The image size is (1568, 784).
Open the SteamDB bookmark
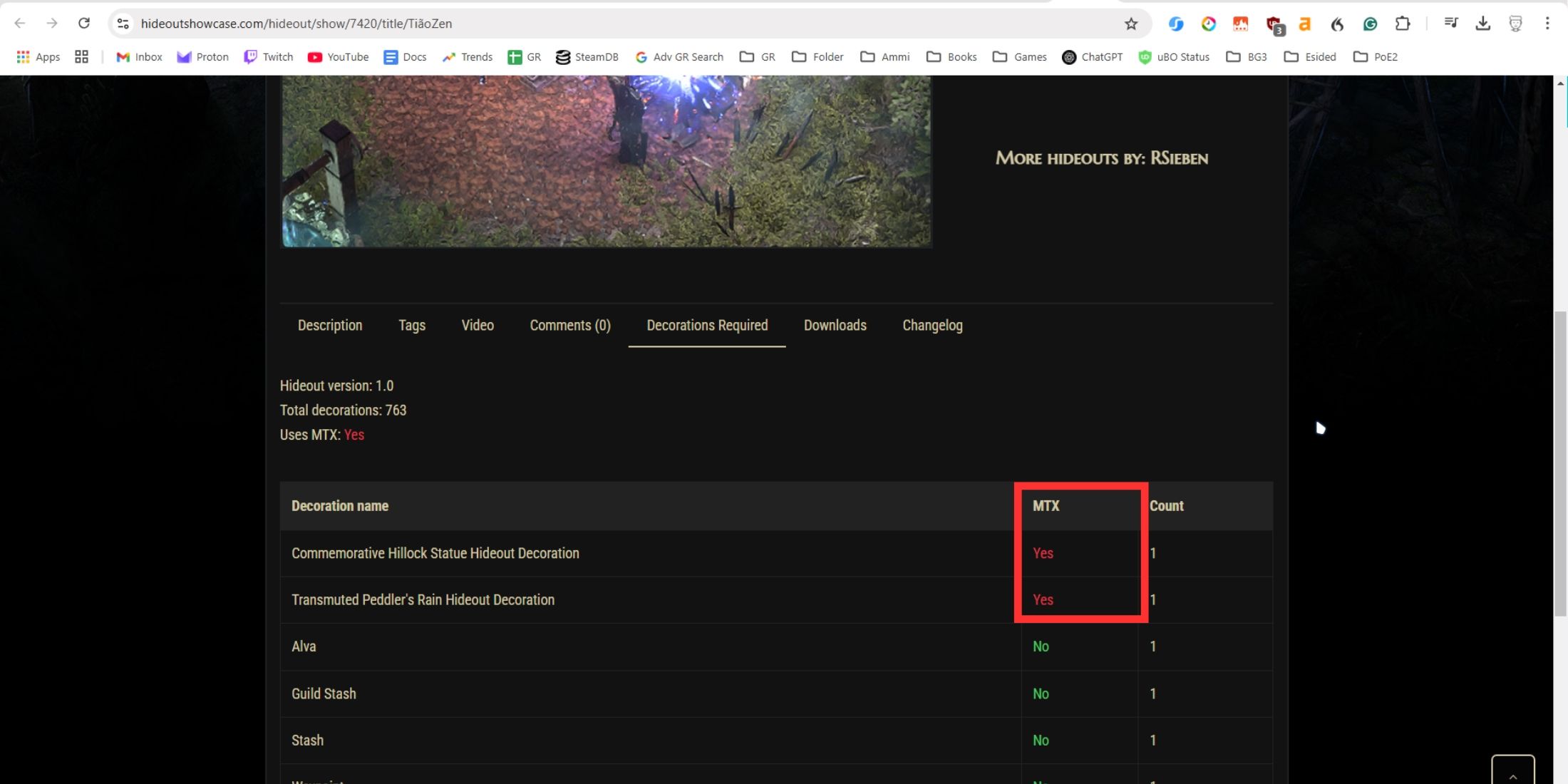(x=587, y=57)
